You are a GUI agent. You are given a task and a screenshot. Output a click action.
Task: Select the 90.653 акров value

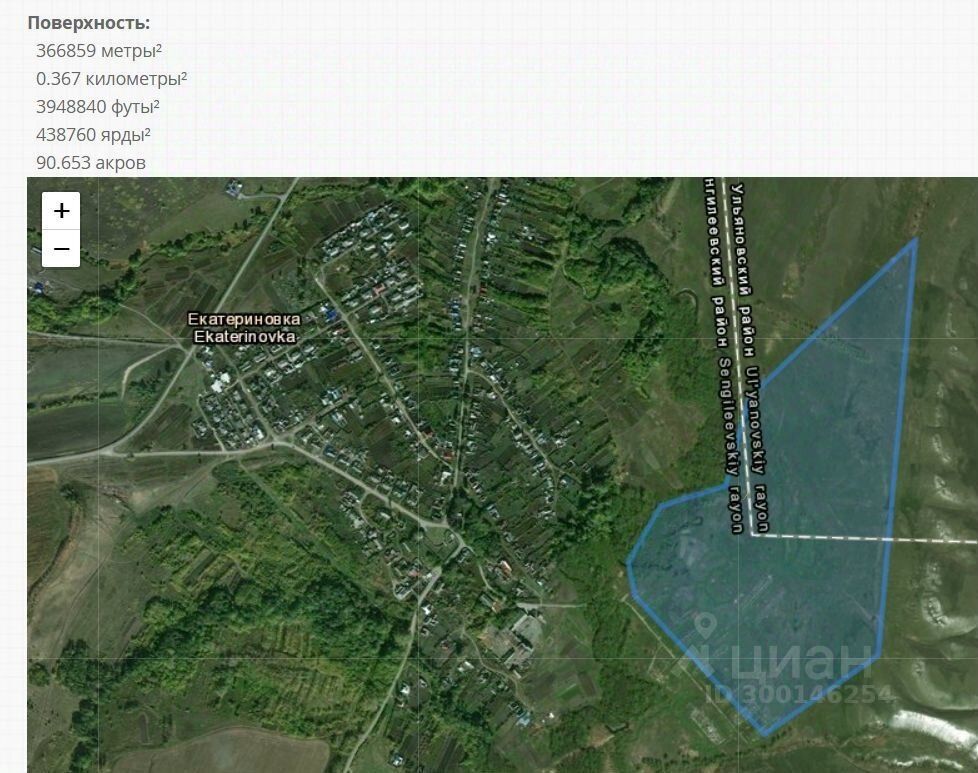pyautogui.click(x=90, y=163)
